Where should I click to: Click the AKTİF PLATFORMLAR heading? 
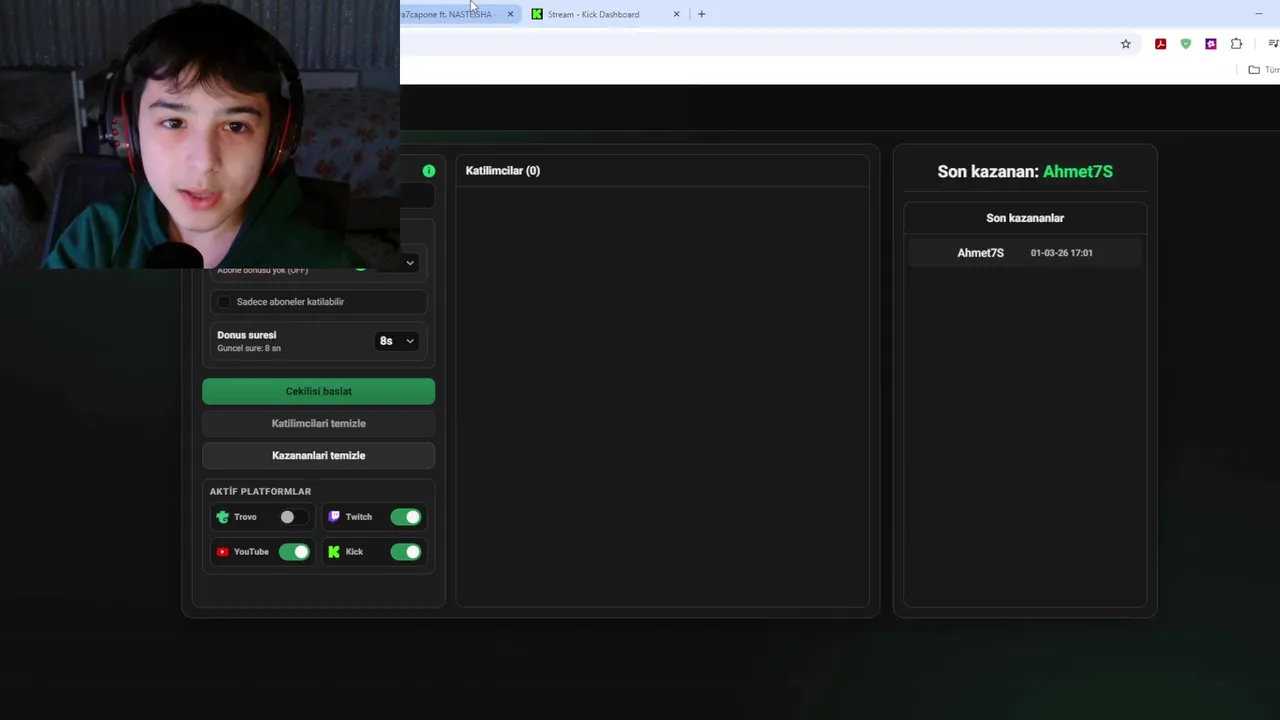coord(260,491)
